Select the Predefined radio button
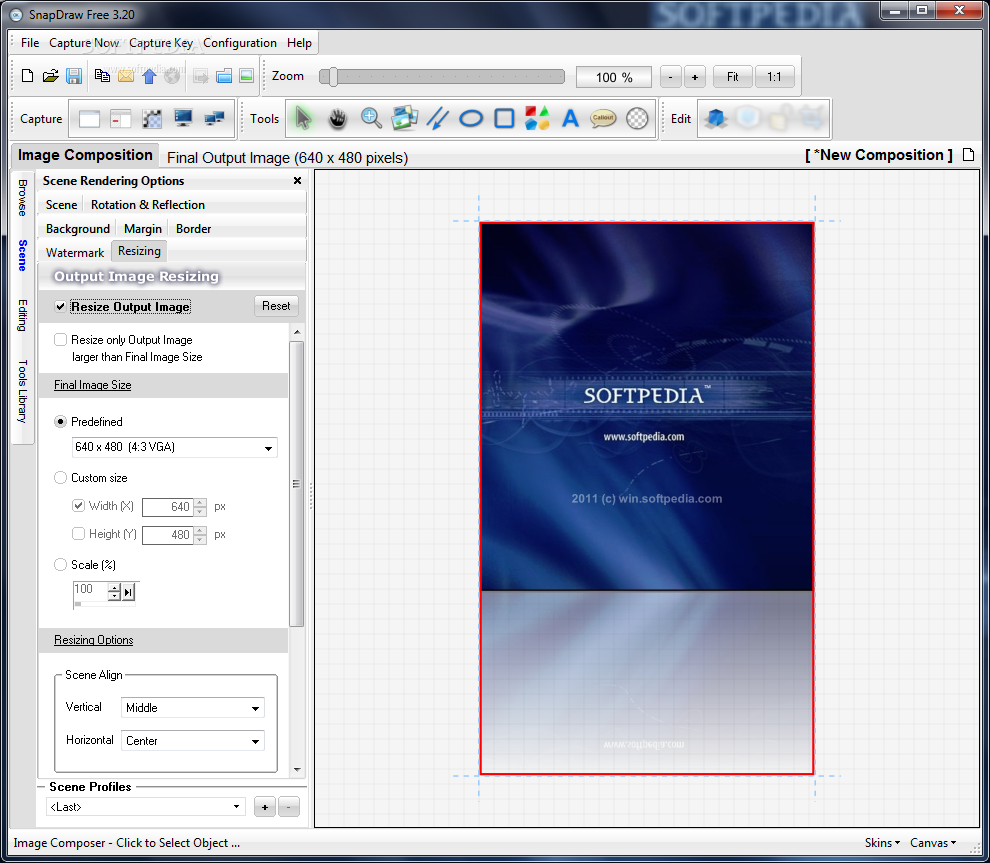Screen dimensions: 990x863 (61, 422)
